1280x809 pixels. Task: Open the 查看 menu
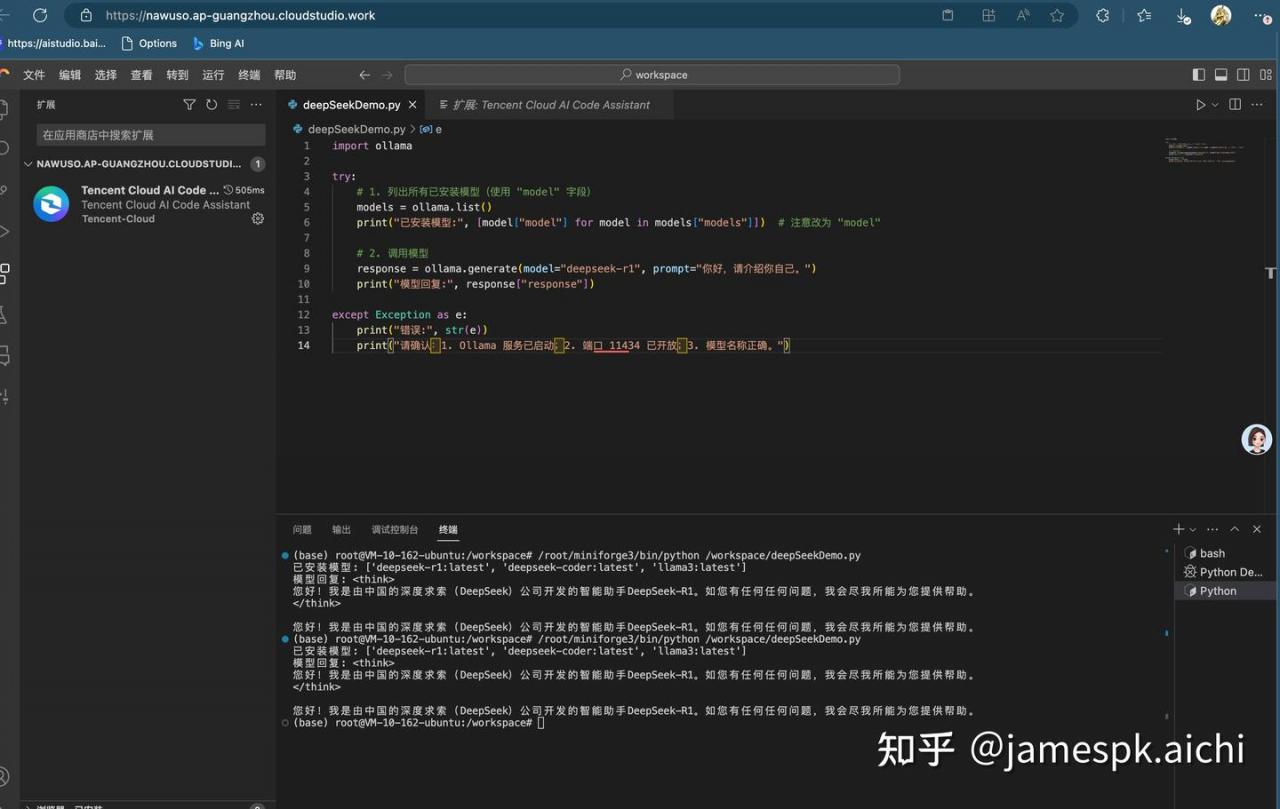pyautogui.click(x=142, y=75)
